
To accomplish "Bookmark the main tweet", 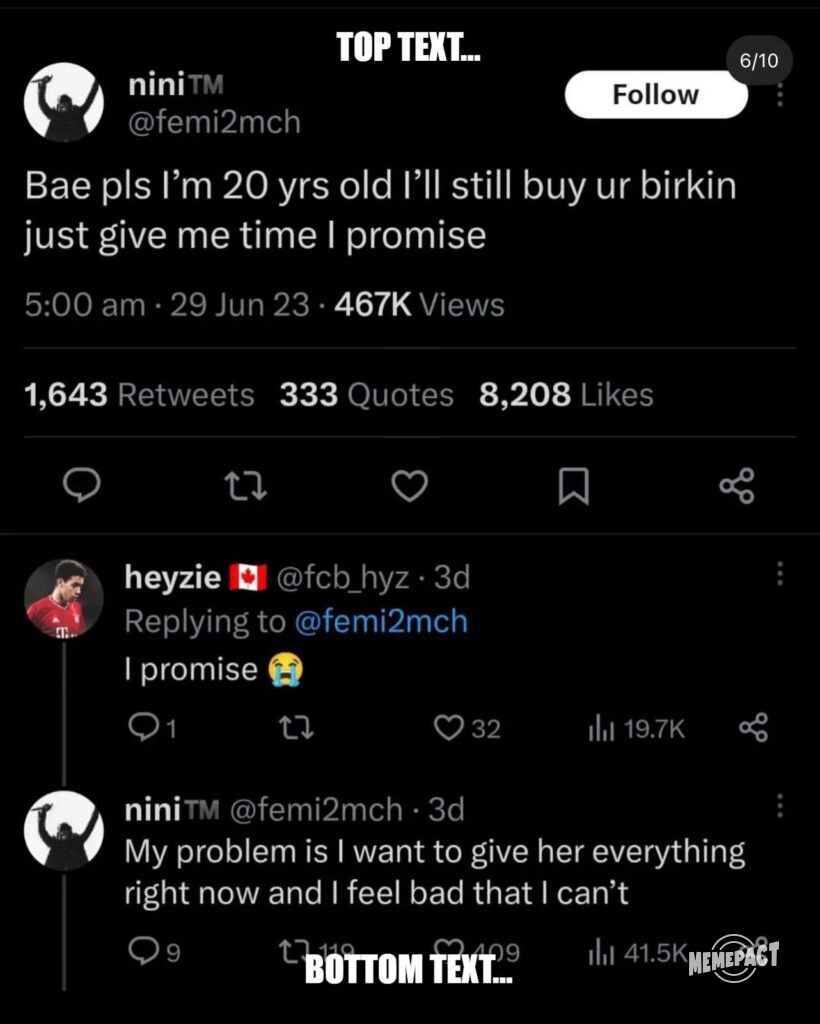I will [573, 487].
